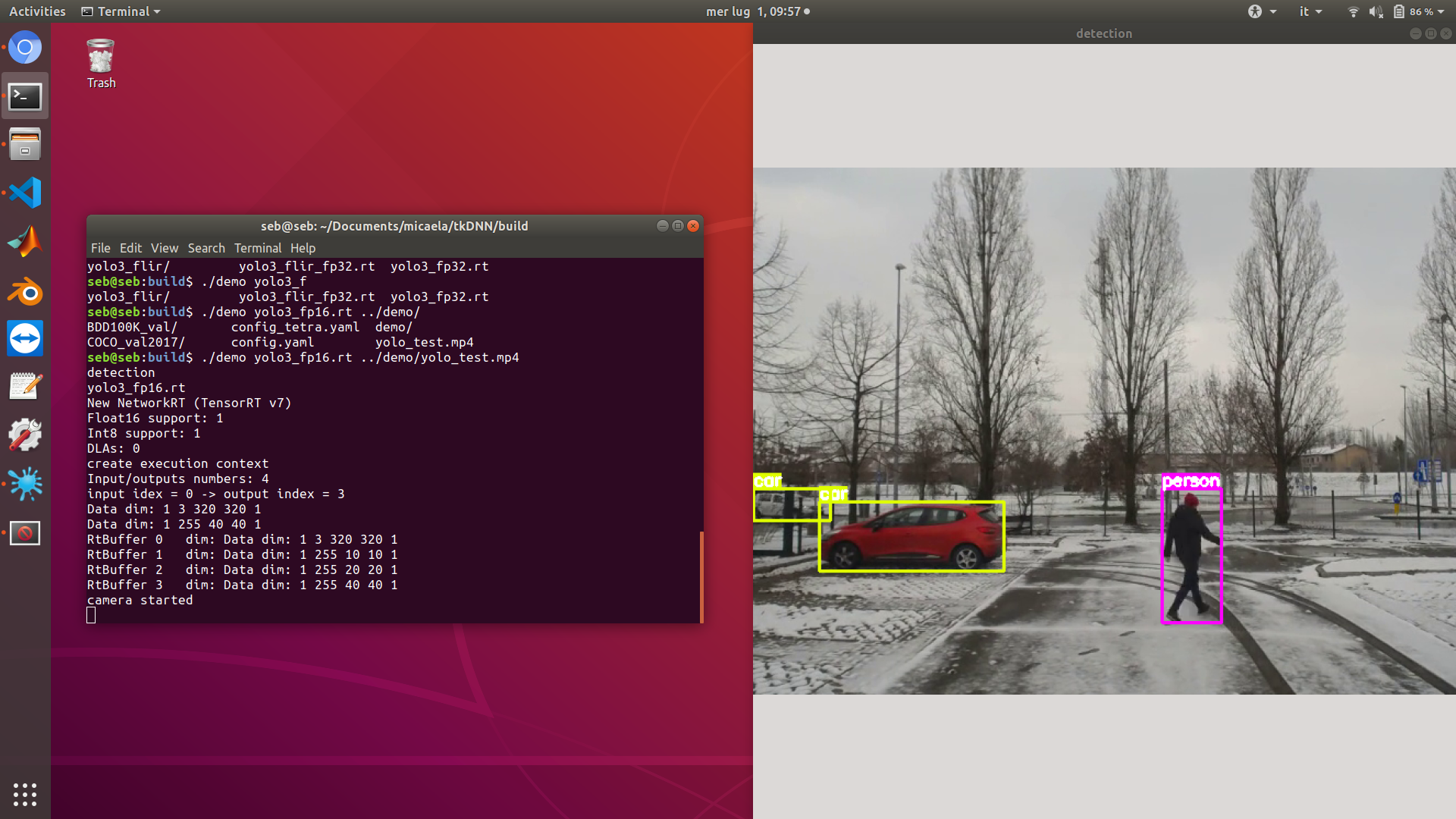The image size is (1456, 819).
Task: Click the accessibility icon in the top bar
Action: (x=1257, y=11)
